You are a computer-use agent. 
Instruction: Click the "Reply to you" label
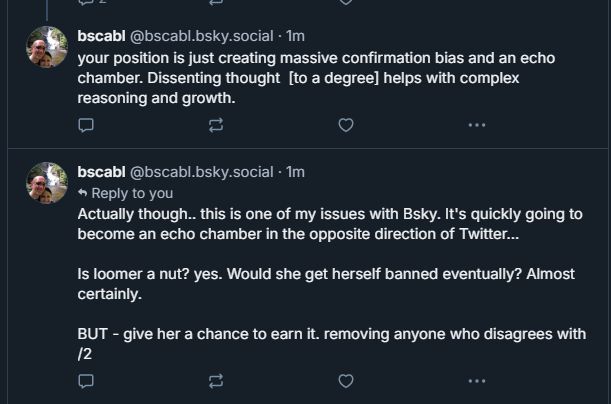point(131,193)
